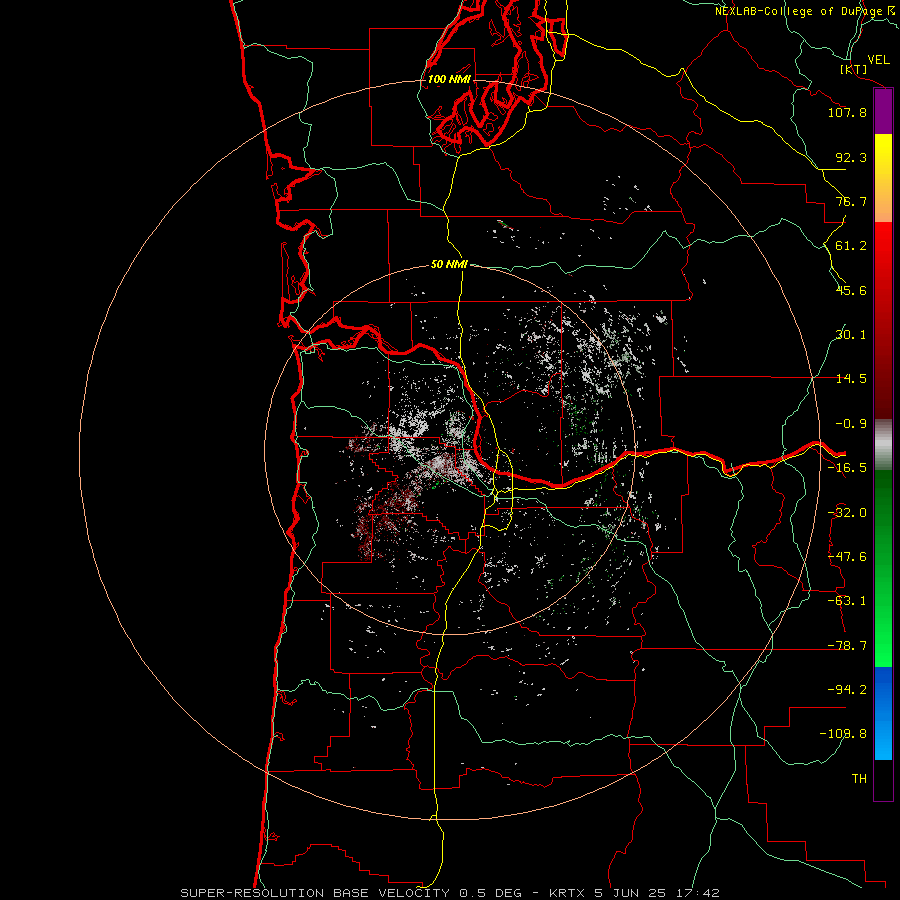Click the green inbound band of the velocity scale

point(883,568)
